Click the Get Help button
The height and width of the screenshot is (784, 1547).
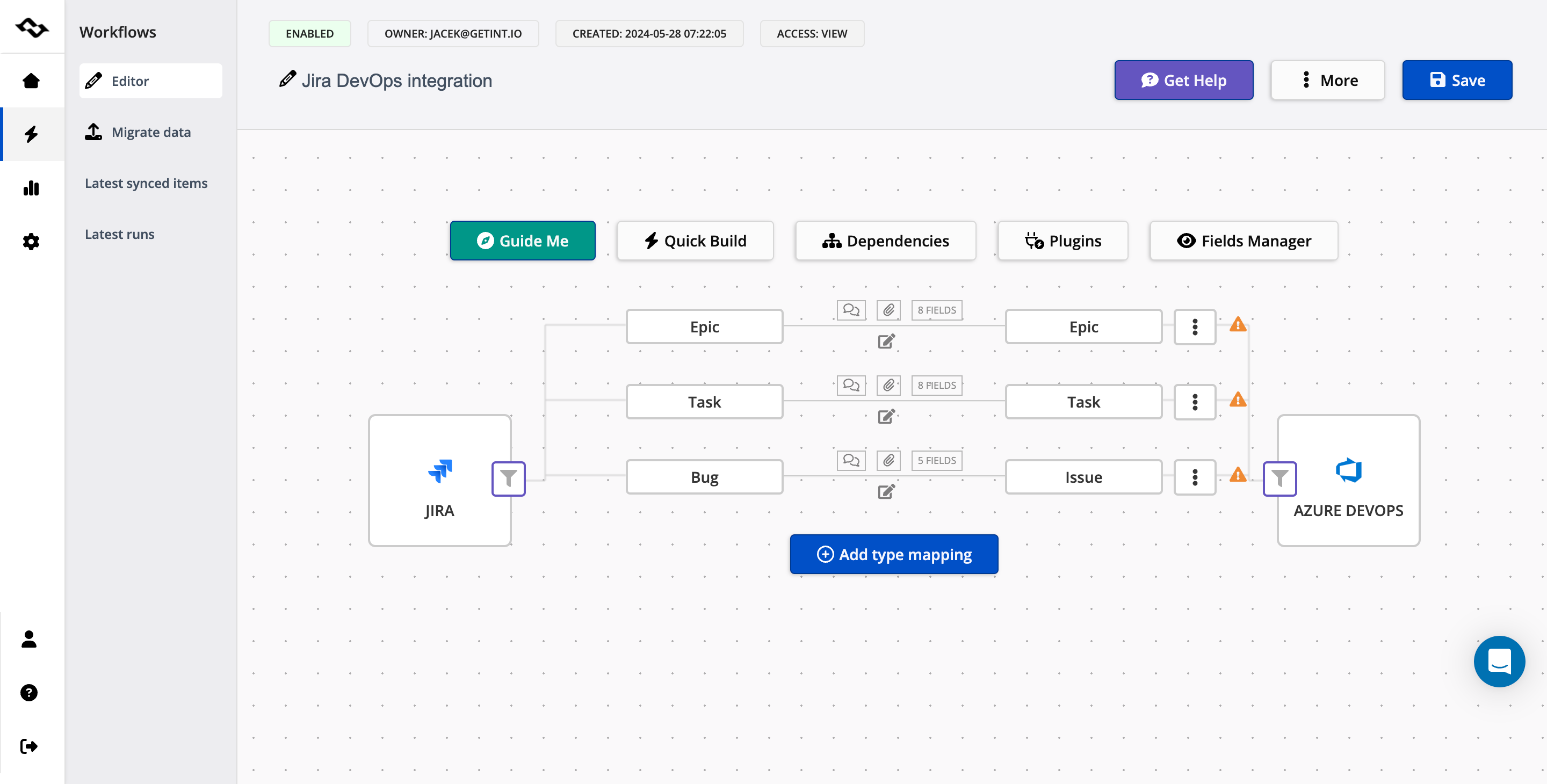pyautogui.click(x=1184, y=80)
